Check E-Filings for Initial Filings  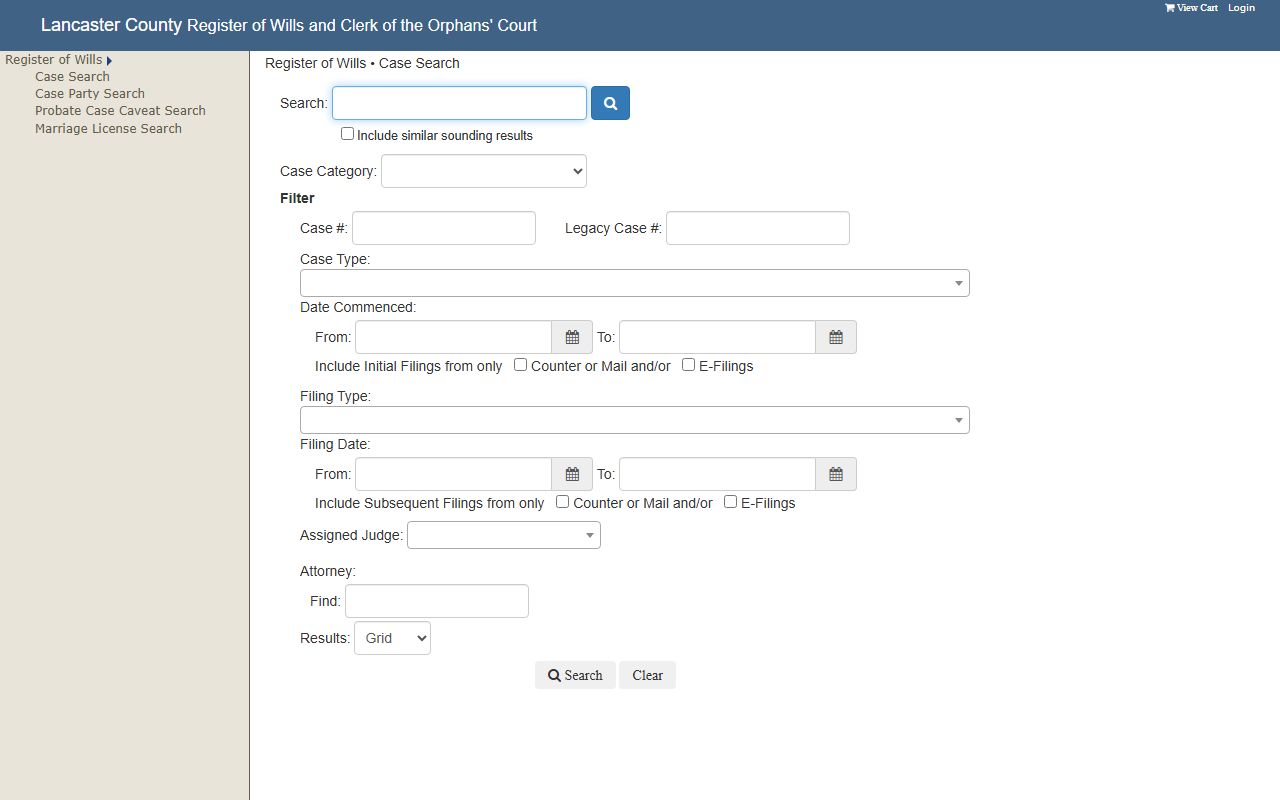click(x=688, y=365)
